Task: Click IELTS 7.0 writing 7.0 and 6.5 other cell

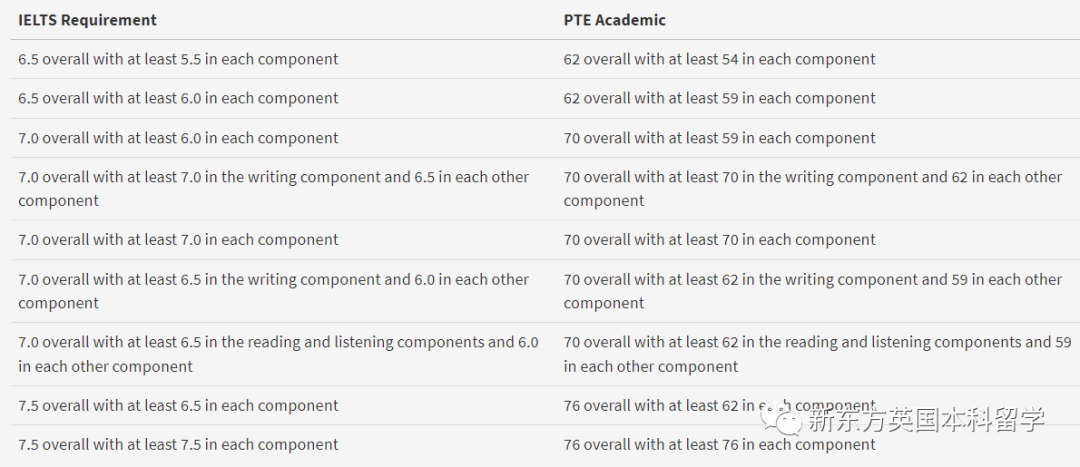Action: [273, 189]
